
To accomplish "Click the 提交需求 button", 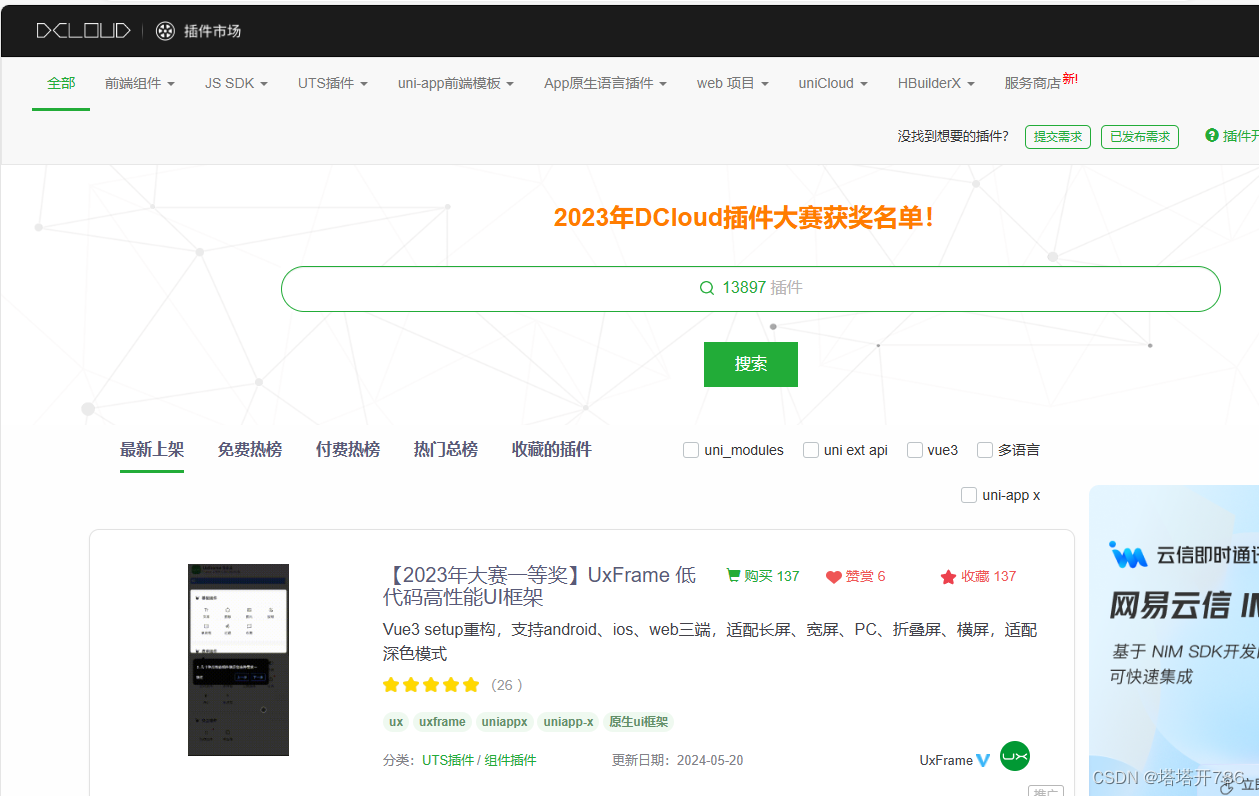I will click(1058, 137).
